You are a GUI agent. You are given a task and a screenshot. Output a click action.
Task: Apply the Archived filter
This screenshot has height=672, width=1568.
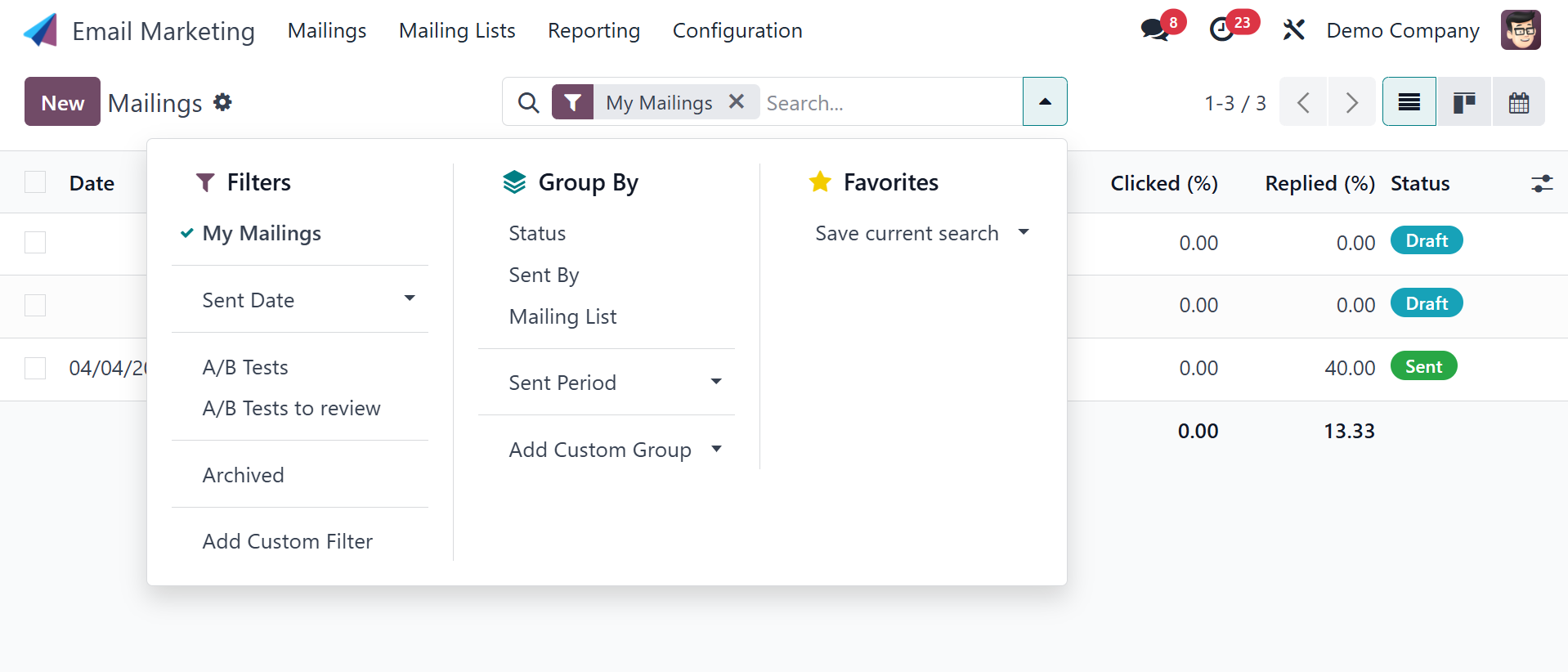coord(243,475)
